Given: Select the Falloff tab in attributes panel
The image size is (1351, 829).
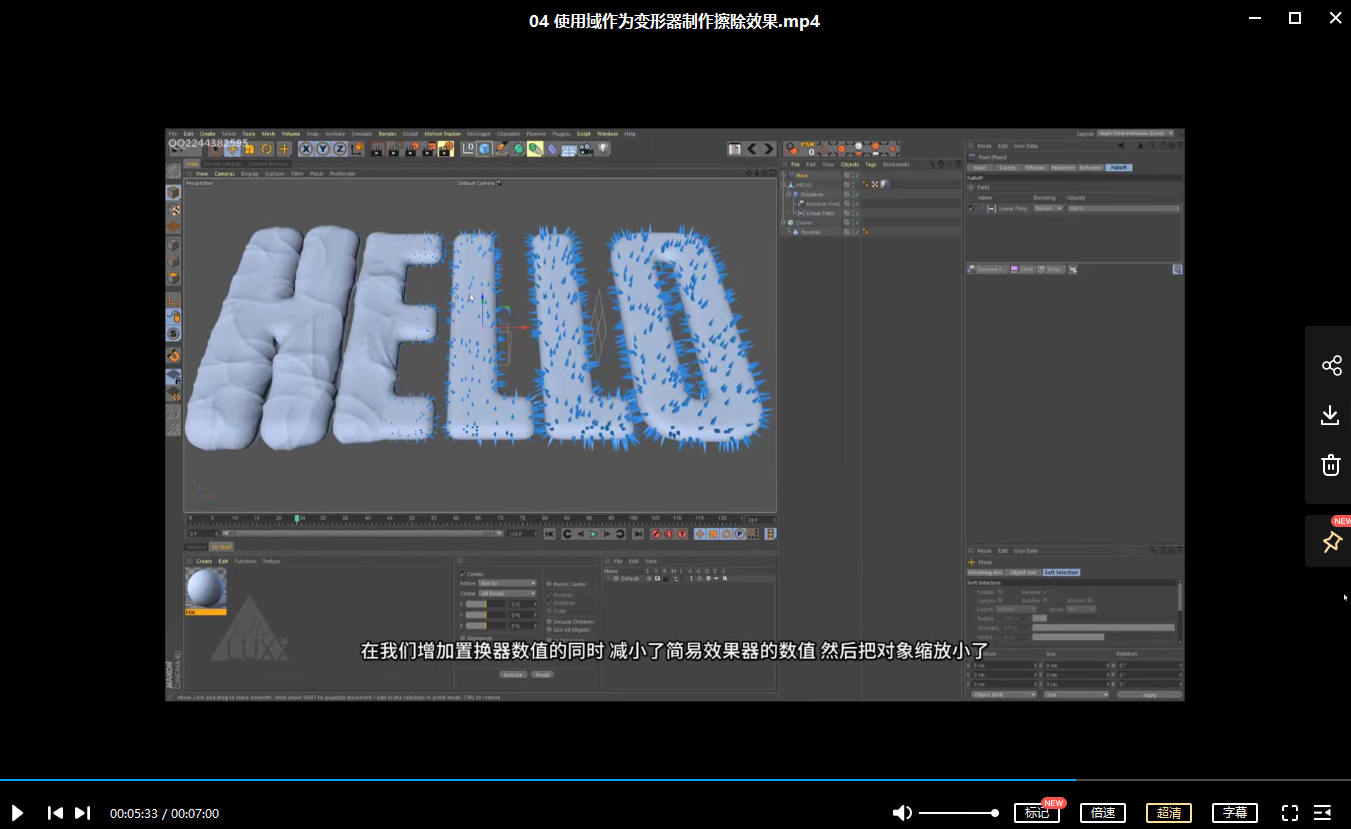Looking at the screenshot, I should 1119,167.
